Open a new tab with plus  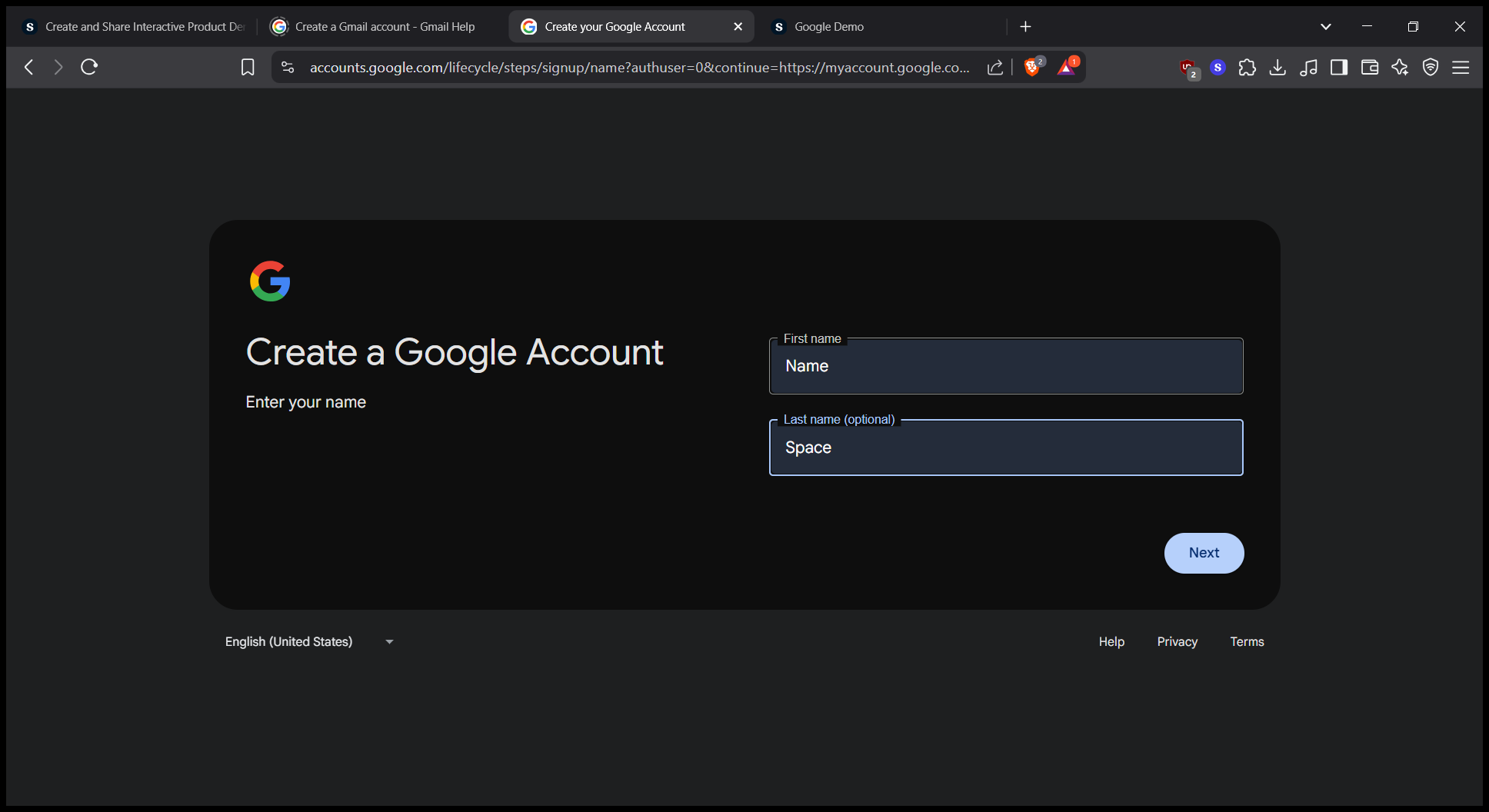(1025, 27)
